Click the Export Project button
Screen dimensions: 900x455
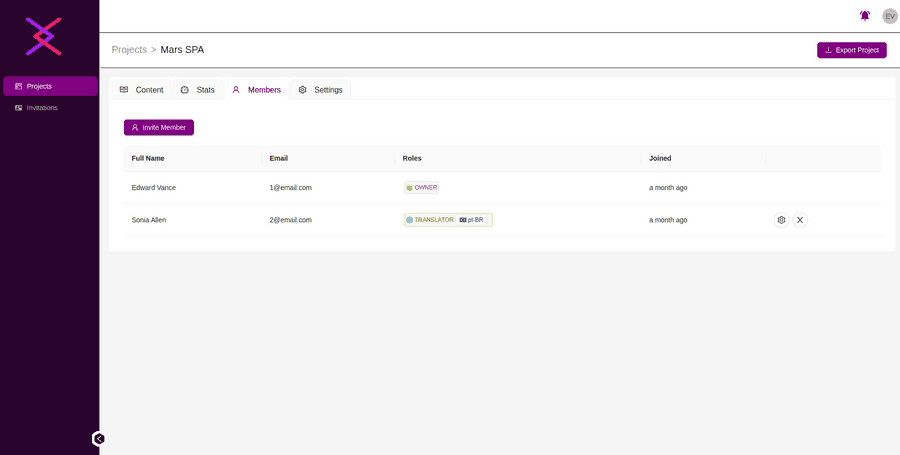tap(851, 50)
